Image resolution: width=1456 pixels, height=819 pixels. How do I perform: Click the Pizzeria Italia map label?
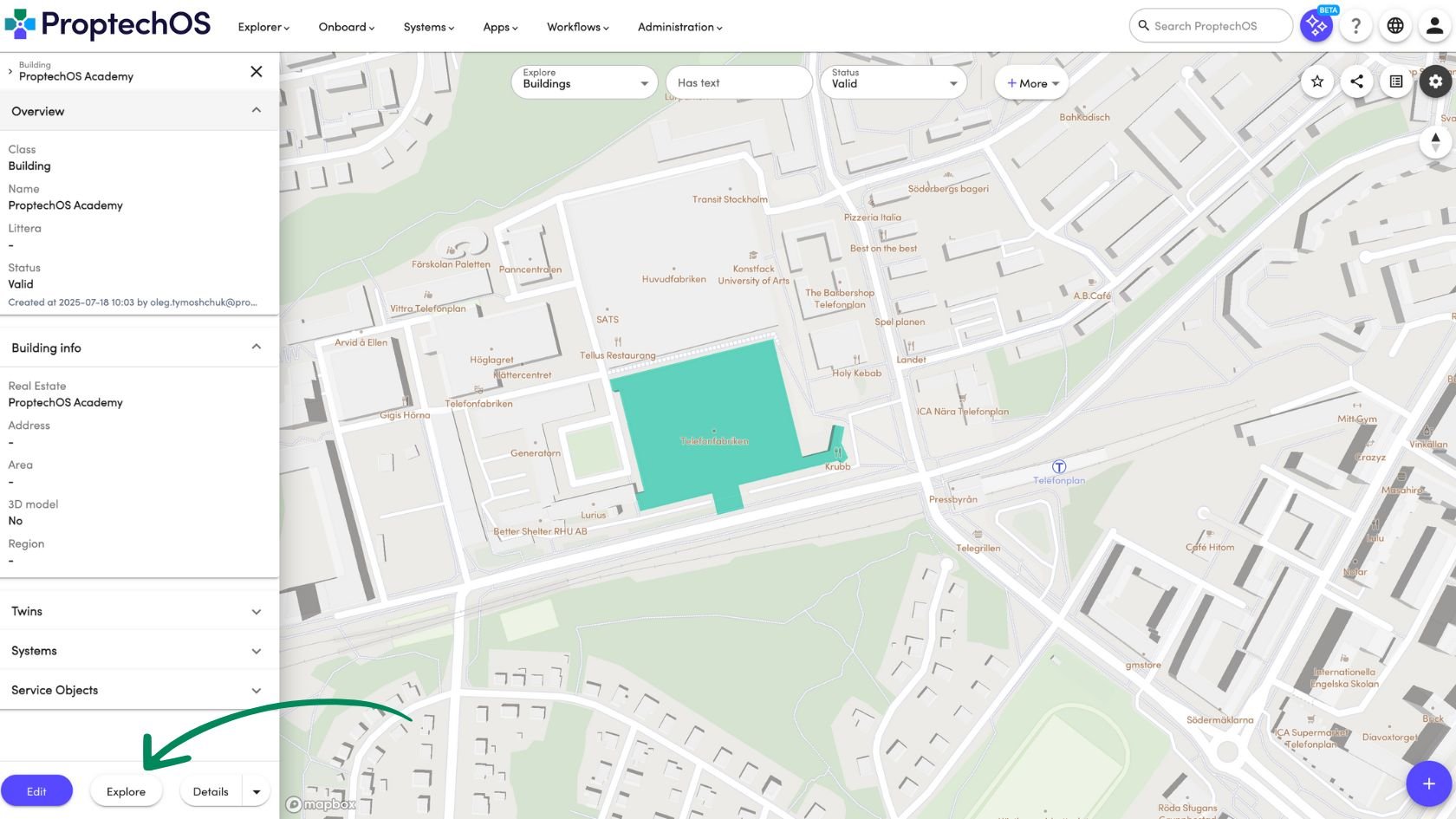click(873, 218)
